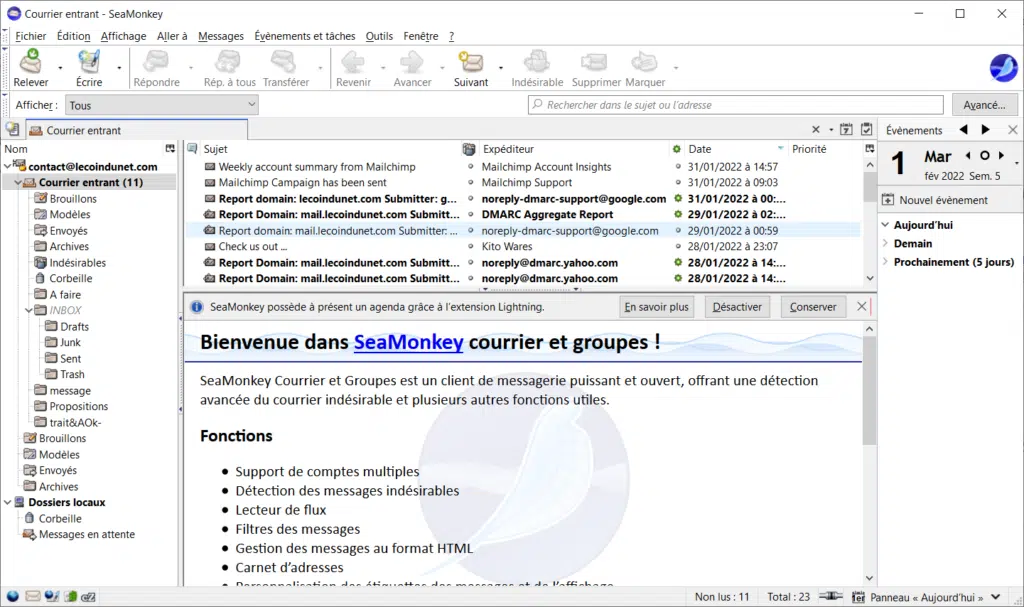Screen dimensions: 1024x607
Task: Click the Nouvel évènement plus icon
Action: click(888, 200)
